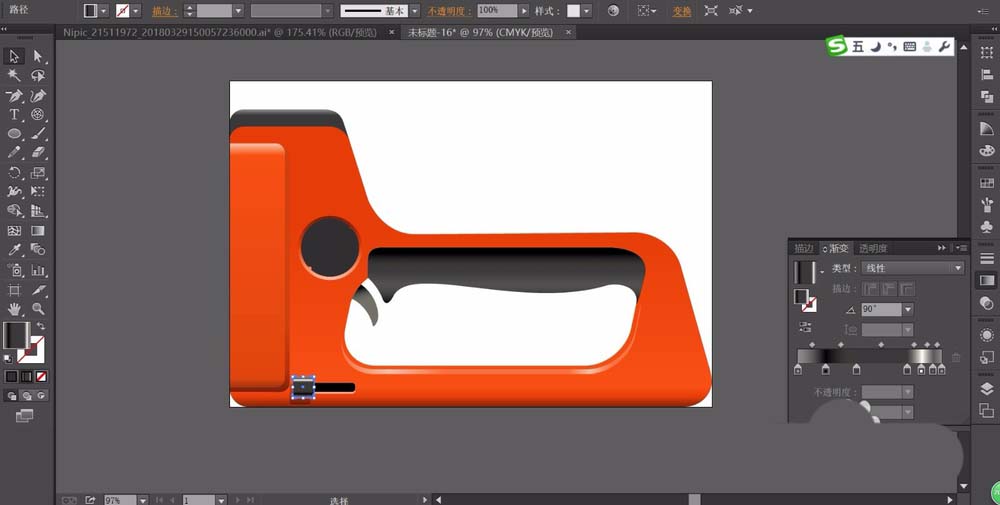Switch to the 透明度 panel tab
The image size is (1000, 505).
[x=872, y=248]
